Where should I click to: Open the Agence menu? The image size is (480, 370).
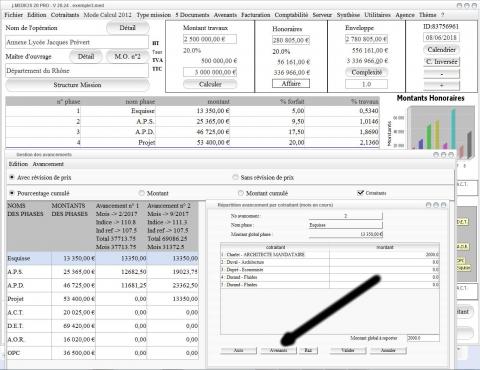point(405,15)
